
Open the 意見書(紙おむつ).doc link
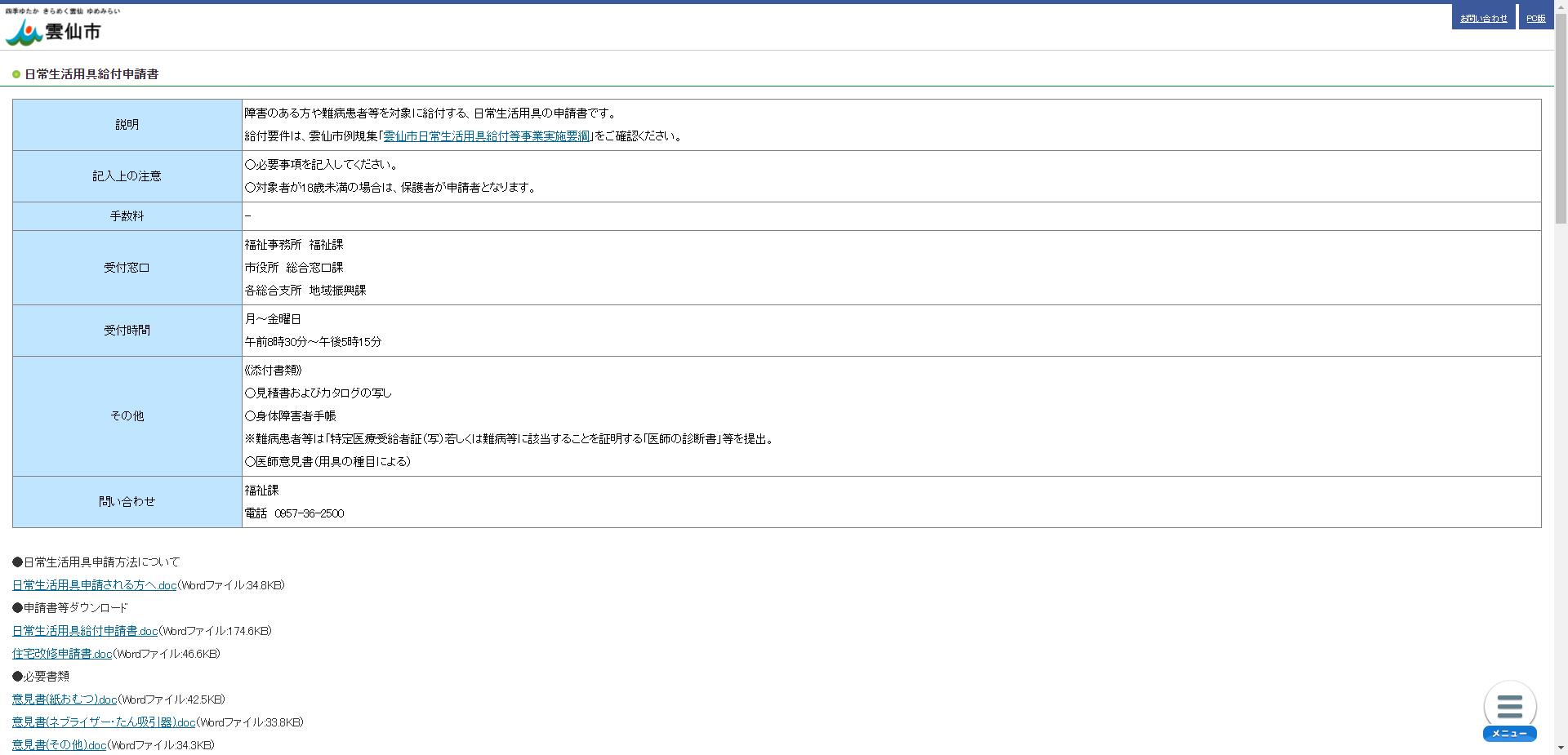[65, 699]
